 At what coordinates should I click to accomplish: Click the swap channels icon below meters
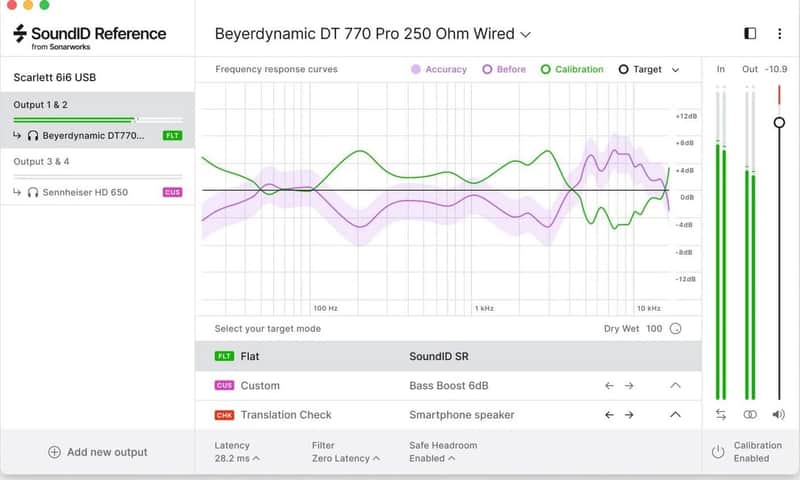(x=720, y=415)
